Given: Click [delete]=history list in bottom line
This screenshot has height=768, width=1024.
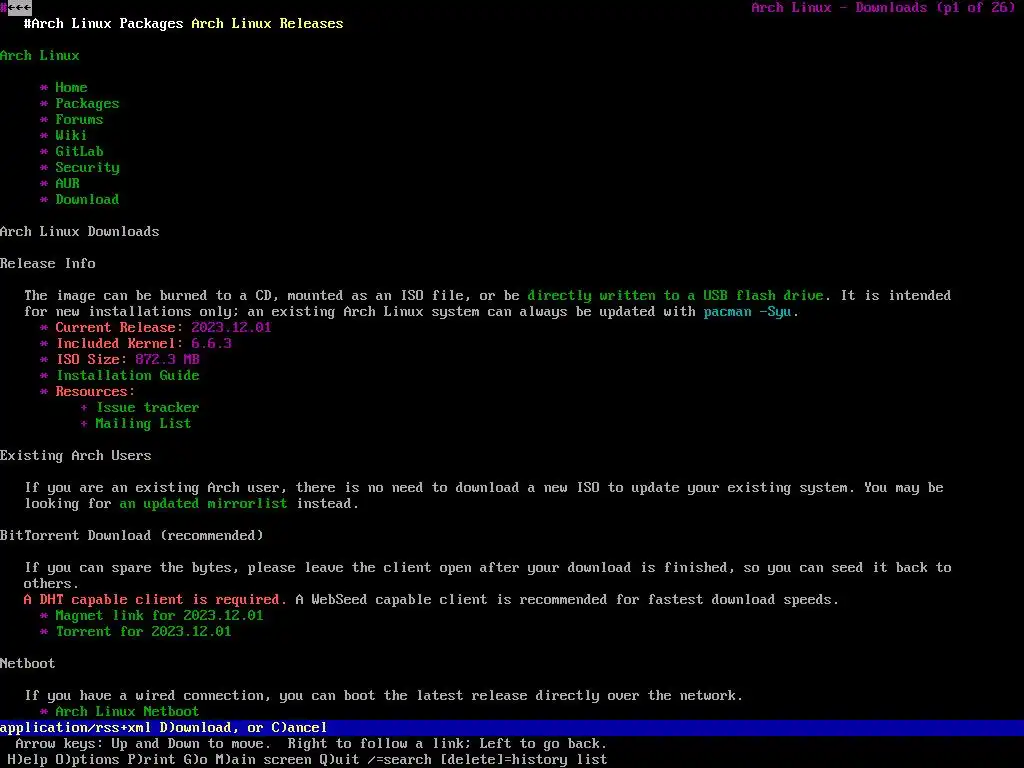Looking at the screenshot, I should point(523,759).
